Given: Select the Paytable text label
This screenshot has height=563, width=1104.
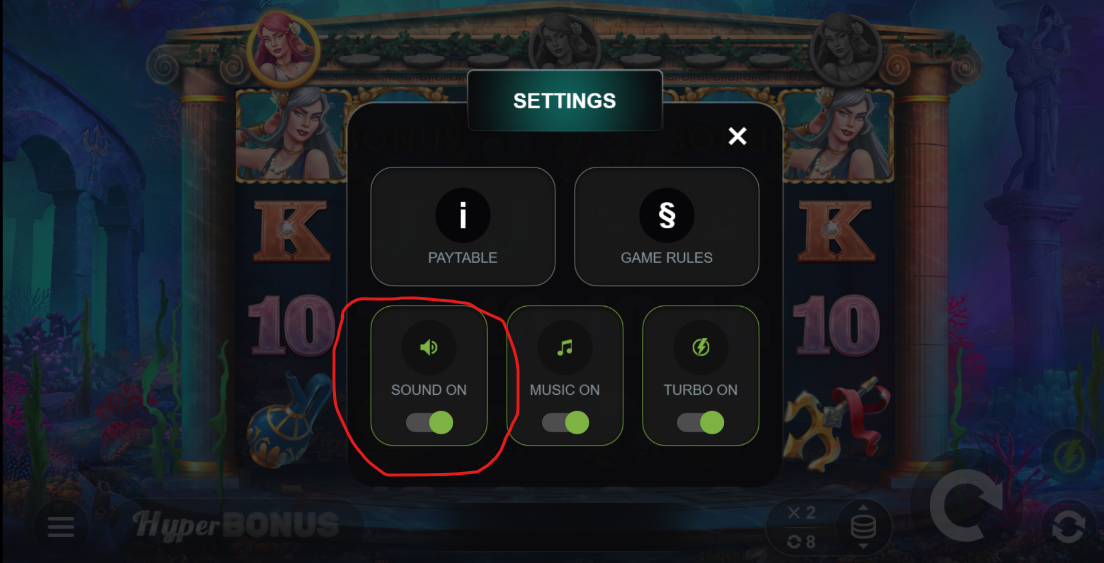Looking at the screenshot, I should point(463,258).
